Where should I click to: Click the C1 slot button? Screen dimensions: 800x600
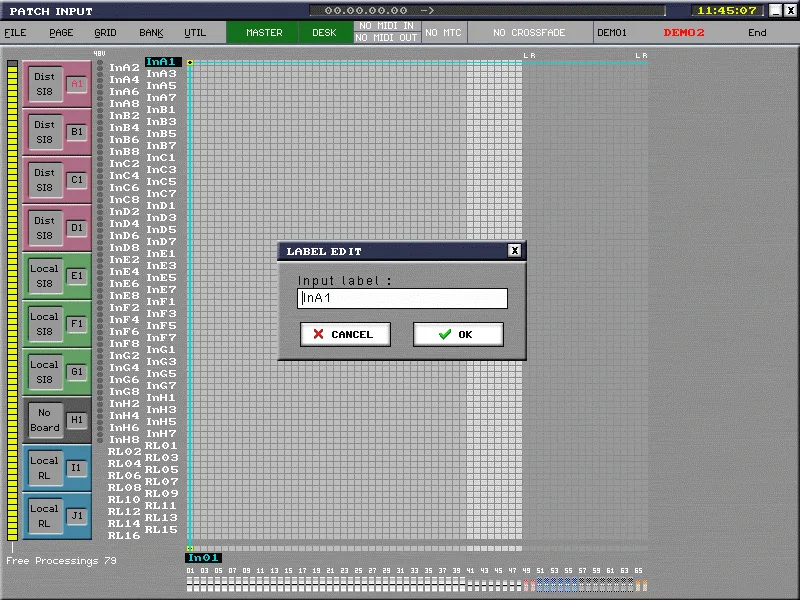coord(77,180)
